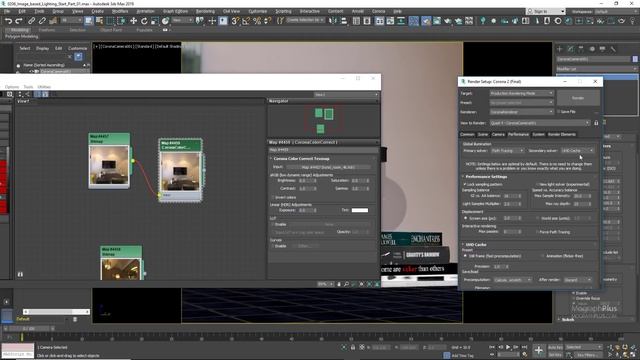
Task: Choose the Select and Rotate tool
Action: [144, 21]
